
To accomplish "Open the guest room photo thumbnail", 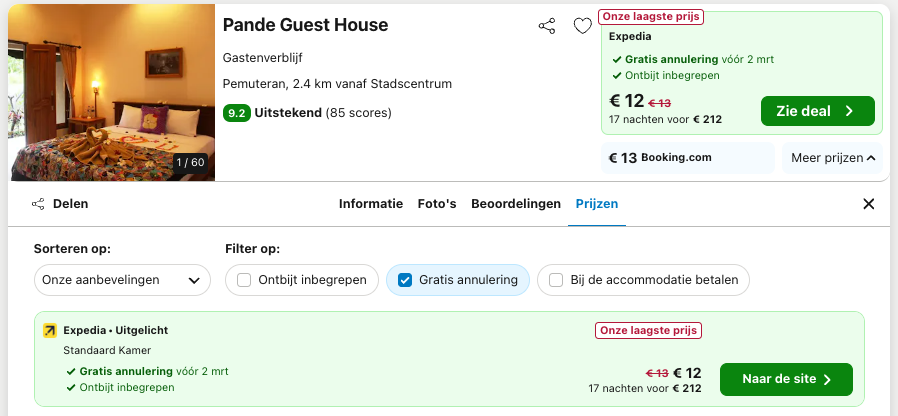I will pyautogui.click(x=112, y=93).
